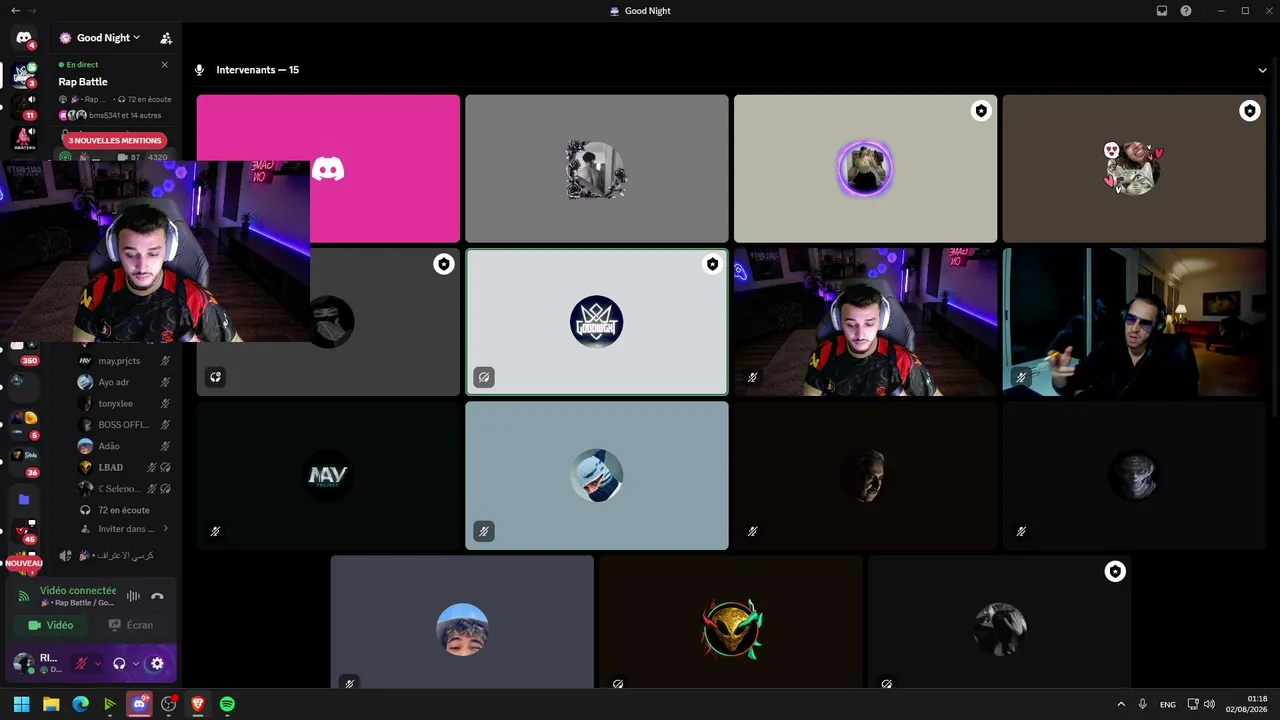Select the man with sunglasses video tile
Image resolution: width=1280 pixels, height=720 pixels.
1134,322
